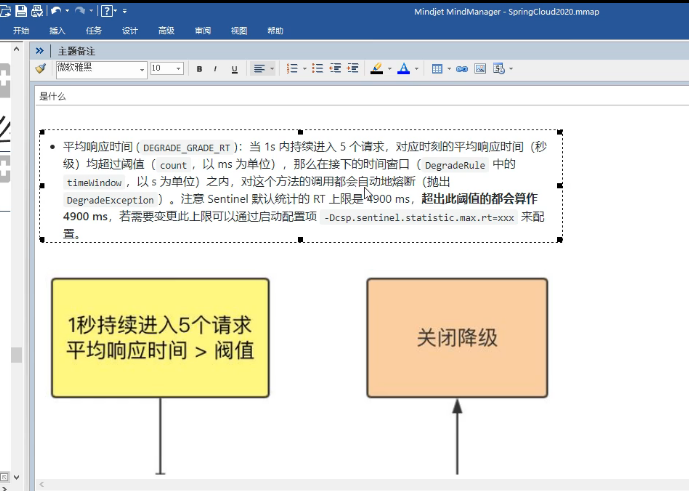Click the insert table icon
This screenshot has width=689, height=491.
click(x=437, y=69)
